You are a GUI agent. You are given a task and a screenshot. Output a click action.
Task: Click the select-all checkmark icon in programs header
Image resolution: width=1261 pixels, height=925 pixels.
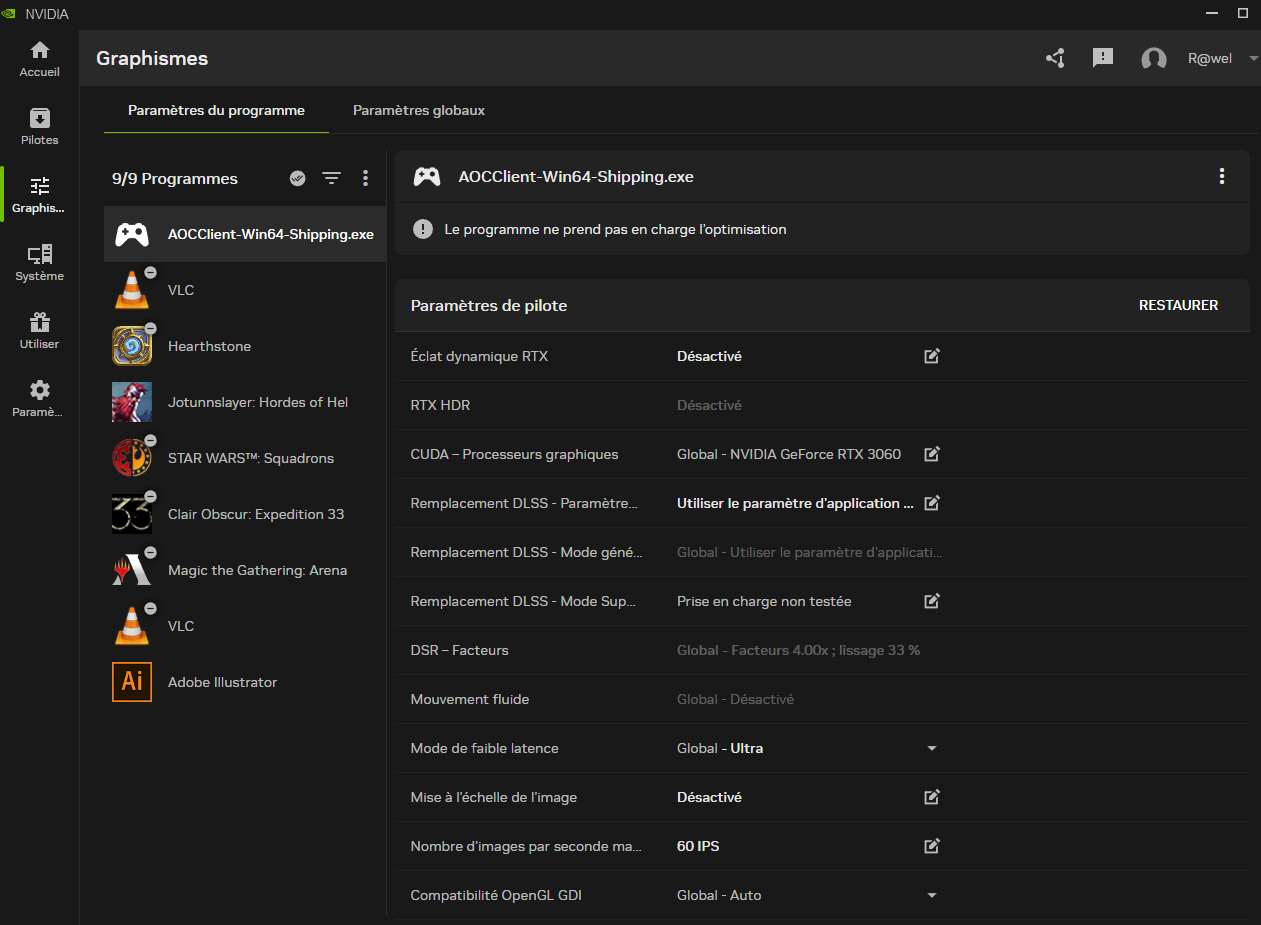tap(297, 178)
